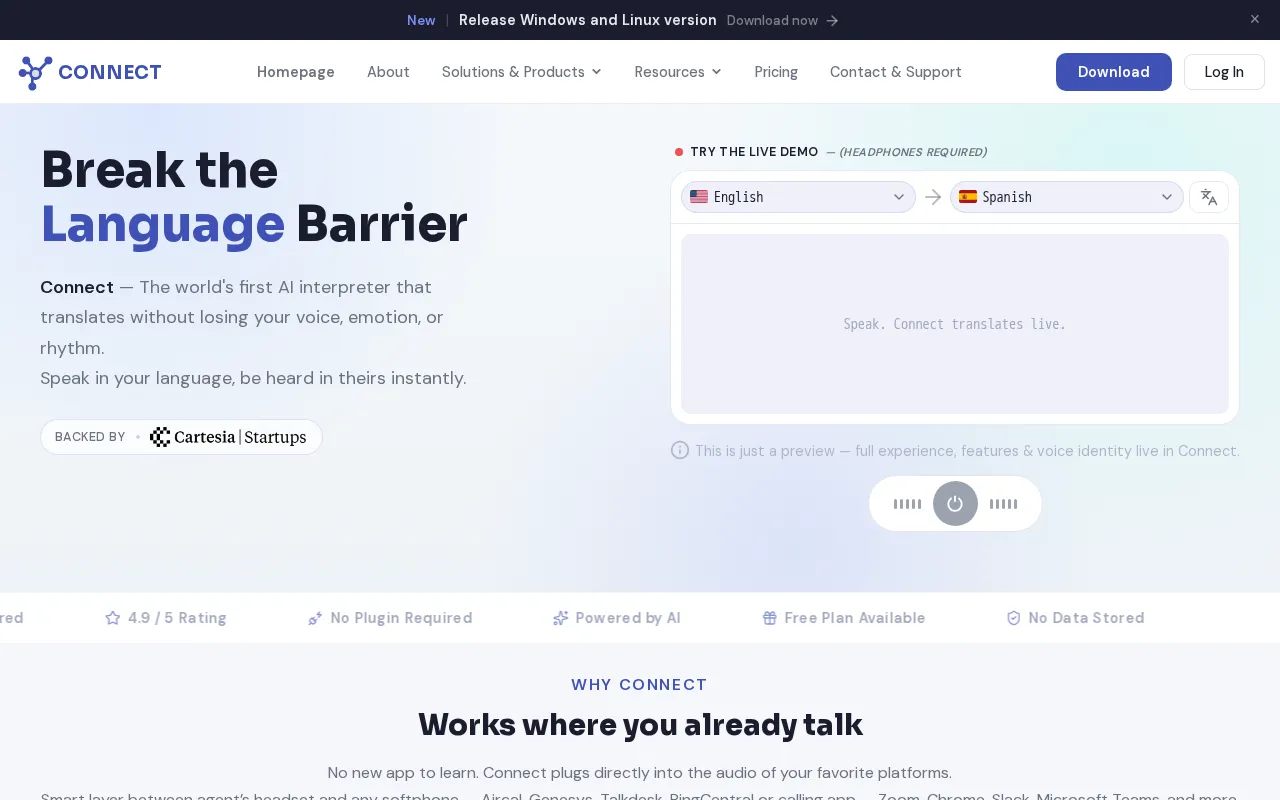Click the 'WHY CONNECT' heading
Screen dimensions: 1280x800
(640, 685)
